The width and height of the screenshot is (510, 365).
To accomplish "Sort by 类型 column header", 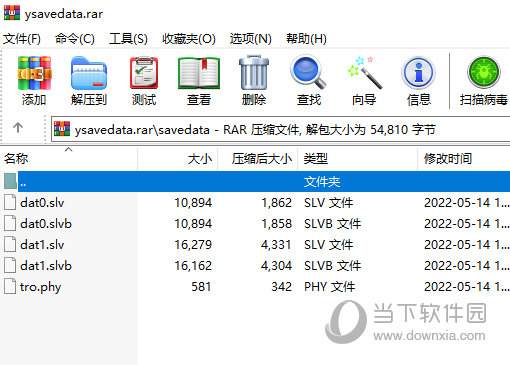I will coord(357,159).
